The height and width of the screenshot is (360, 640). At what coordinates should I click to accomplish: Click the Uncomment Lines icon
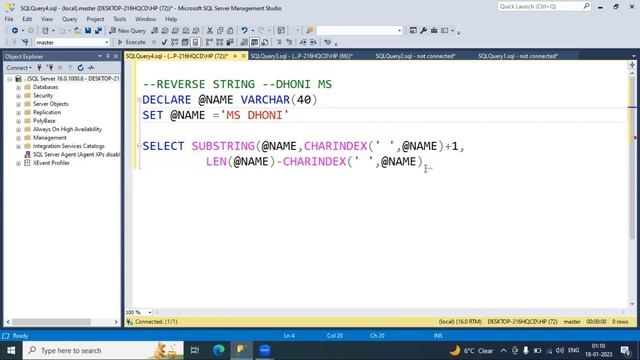(x=289, y=42)
